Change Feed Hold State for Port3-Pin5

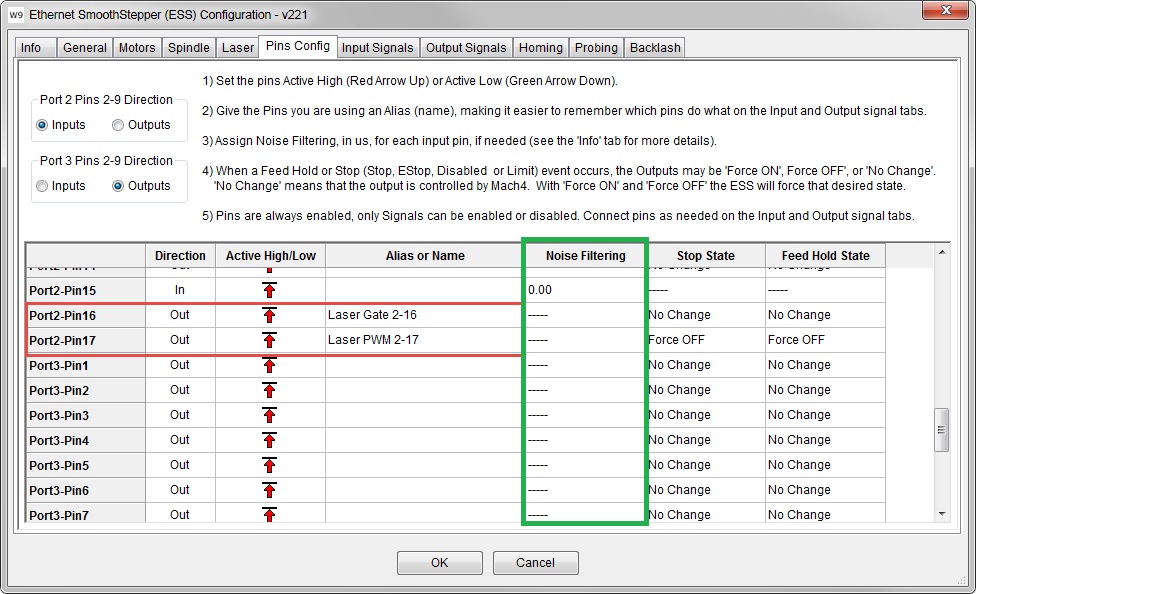tap(826, 465)
